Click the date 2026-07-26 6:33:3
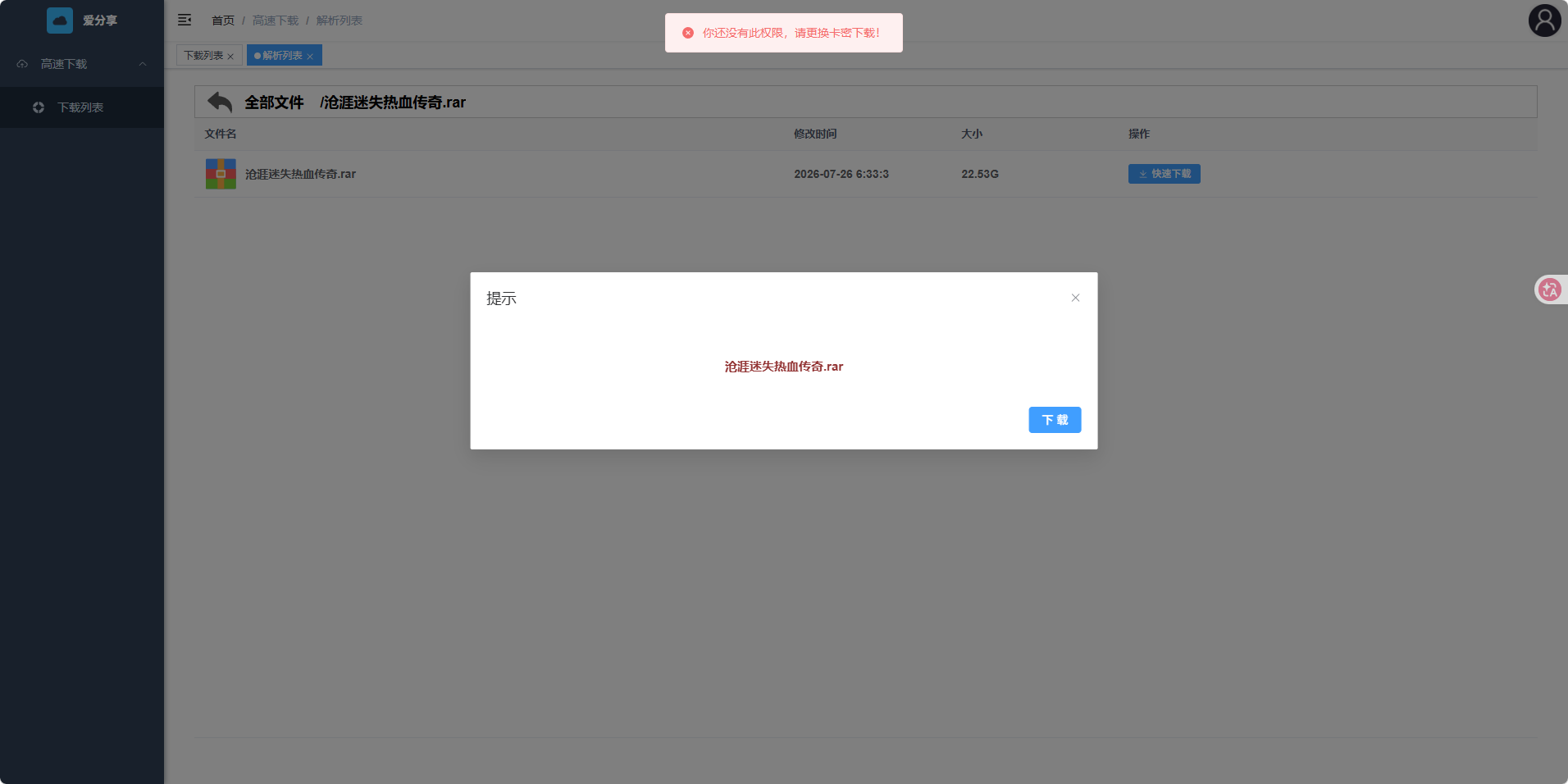1568x784 pixels. tap(841, 174)
